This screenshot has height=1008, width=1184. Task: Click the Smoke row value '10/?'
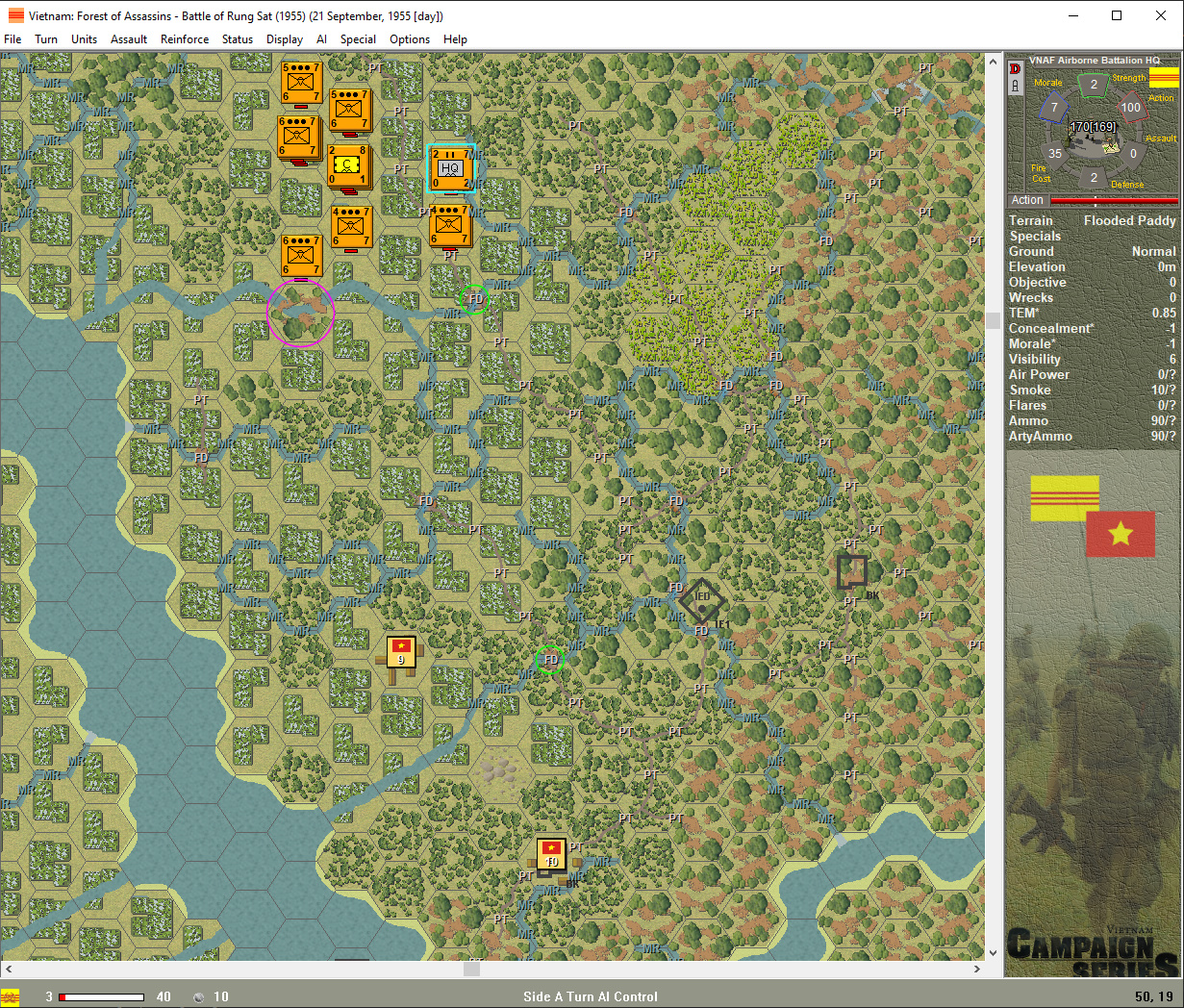click(1164, 390)
